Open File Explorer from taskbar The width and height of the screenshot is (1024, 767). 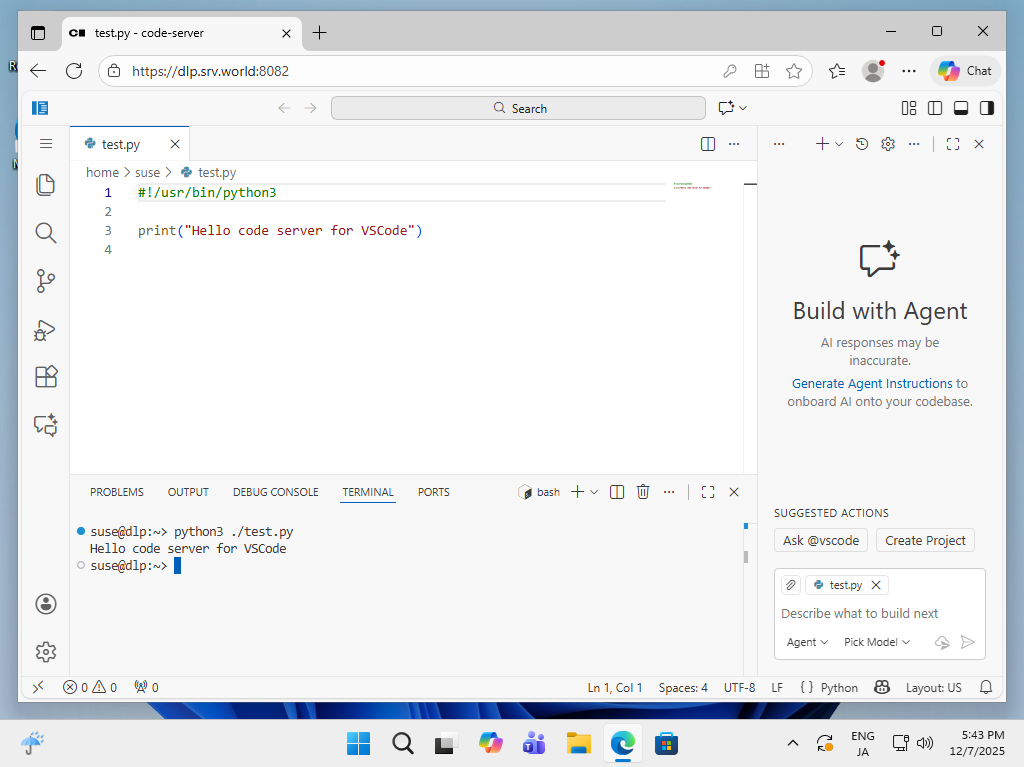point(579,743)
